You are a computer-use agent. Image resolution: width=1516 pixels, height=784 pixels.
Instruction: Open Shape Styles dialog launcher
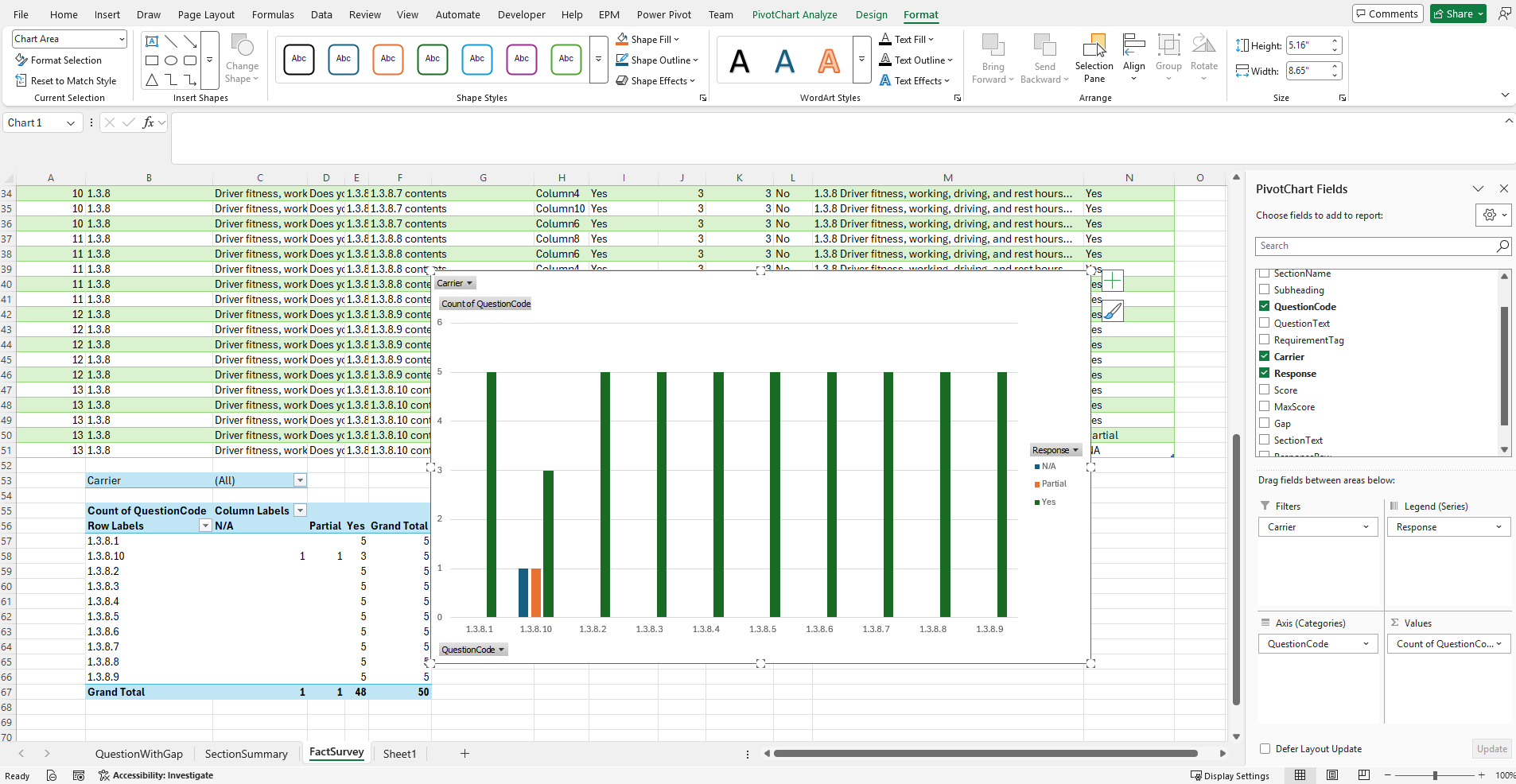(x=703, y=98)
